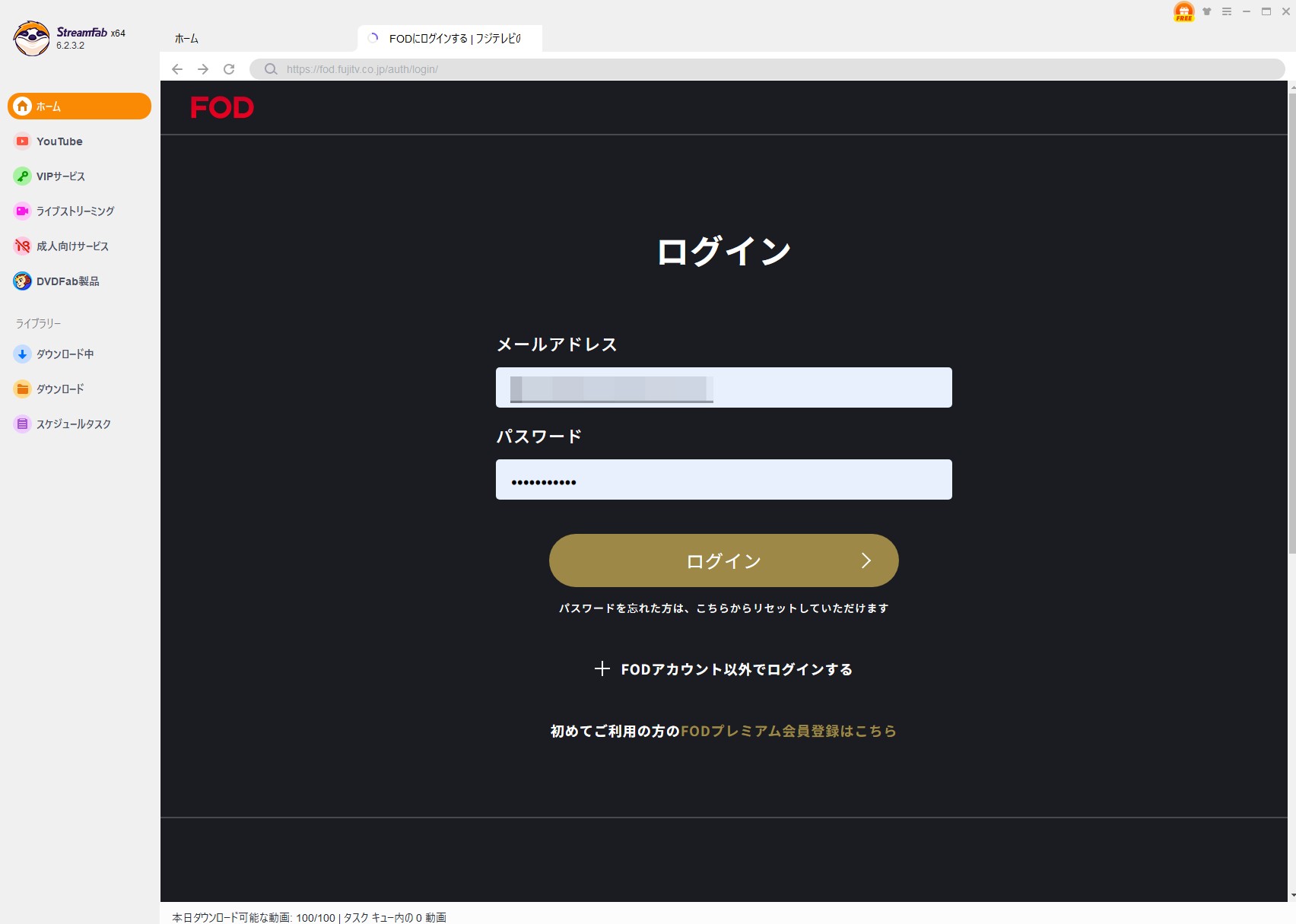Go forward with the browser forward arrow

pos(203,69)
